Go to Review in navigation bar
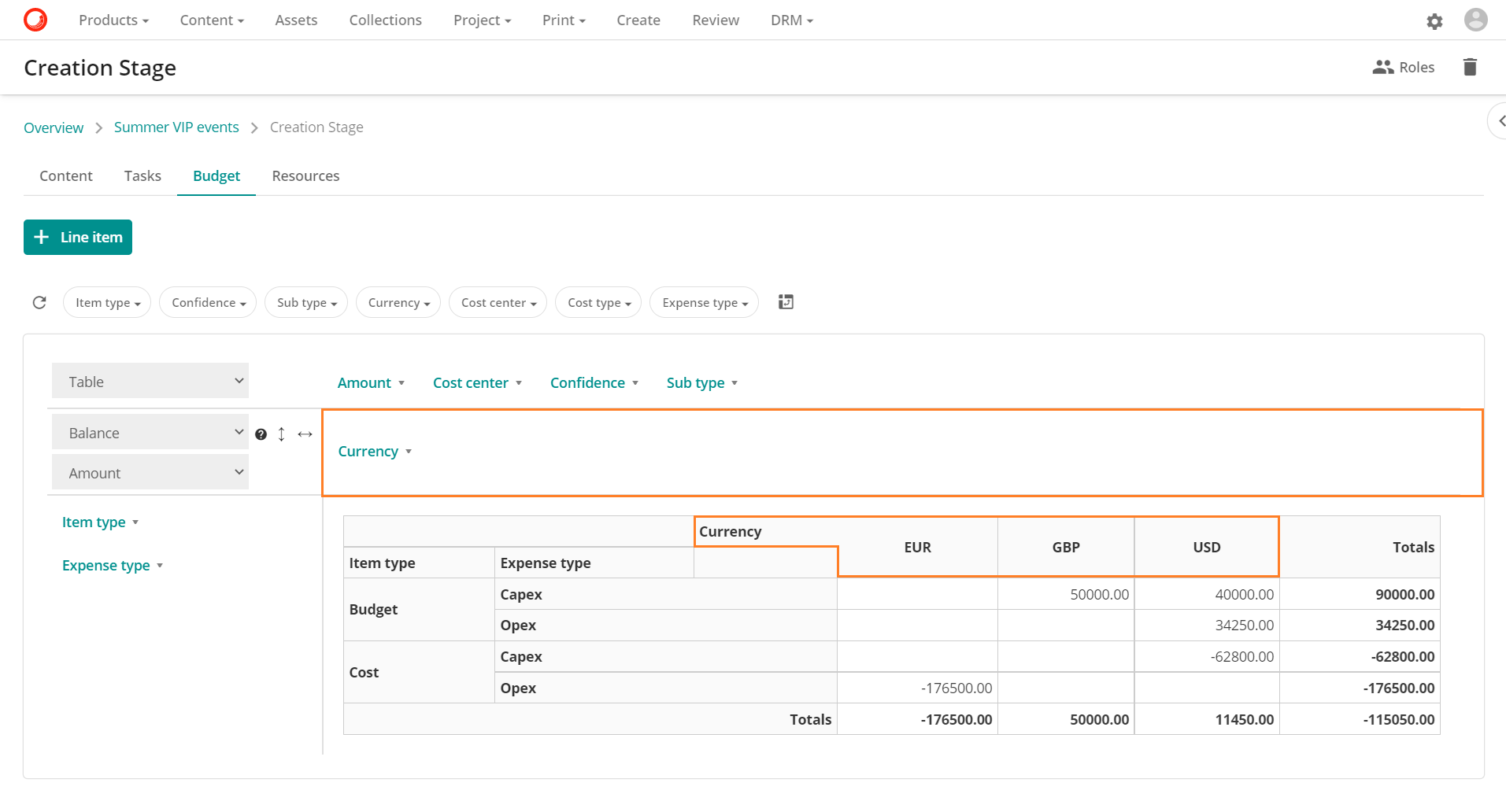Image resolution: width=1506 pixels, height=812 pixels. 716,20
